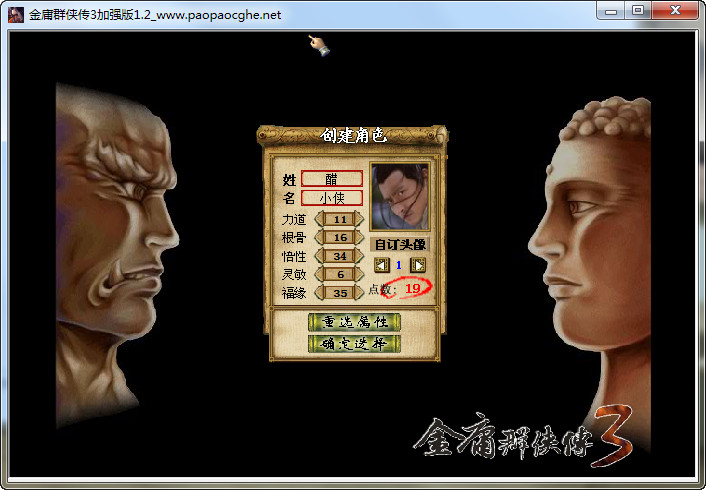Maximize the game window

(638, 11)
